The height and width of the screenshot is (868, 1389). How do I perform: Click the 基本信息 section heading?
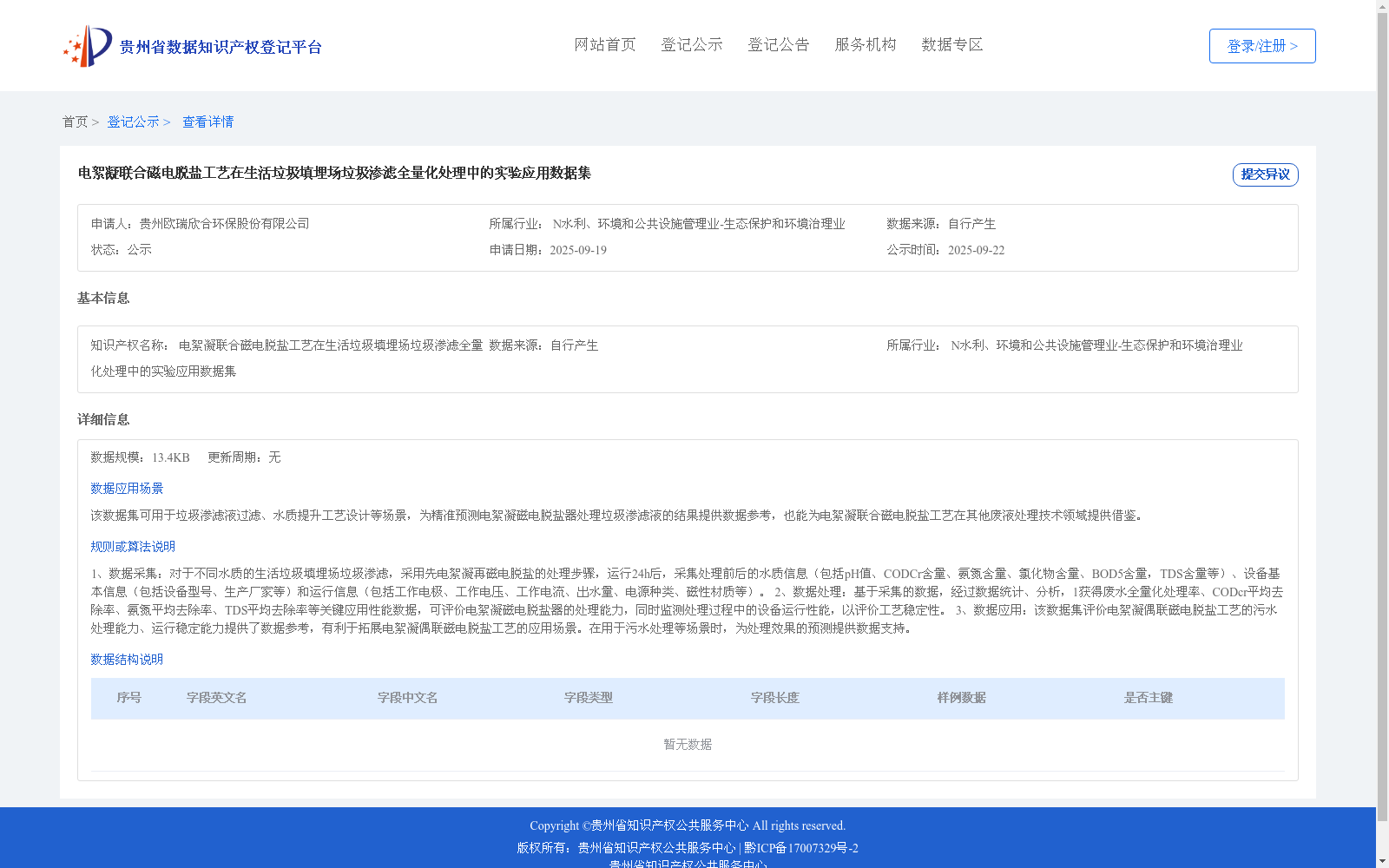(103, 298)
